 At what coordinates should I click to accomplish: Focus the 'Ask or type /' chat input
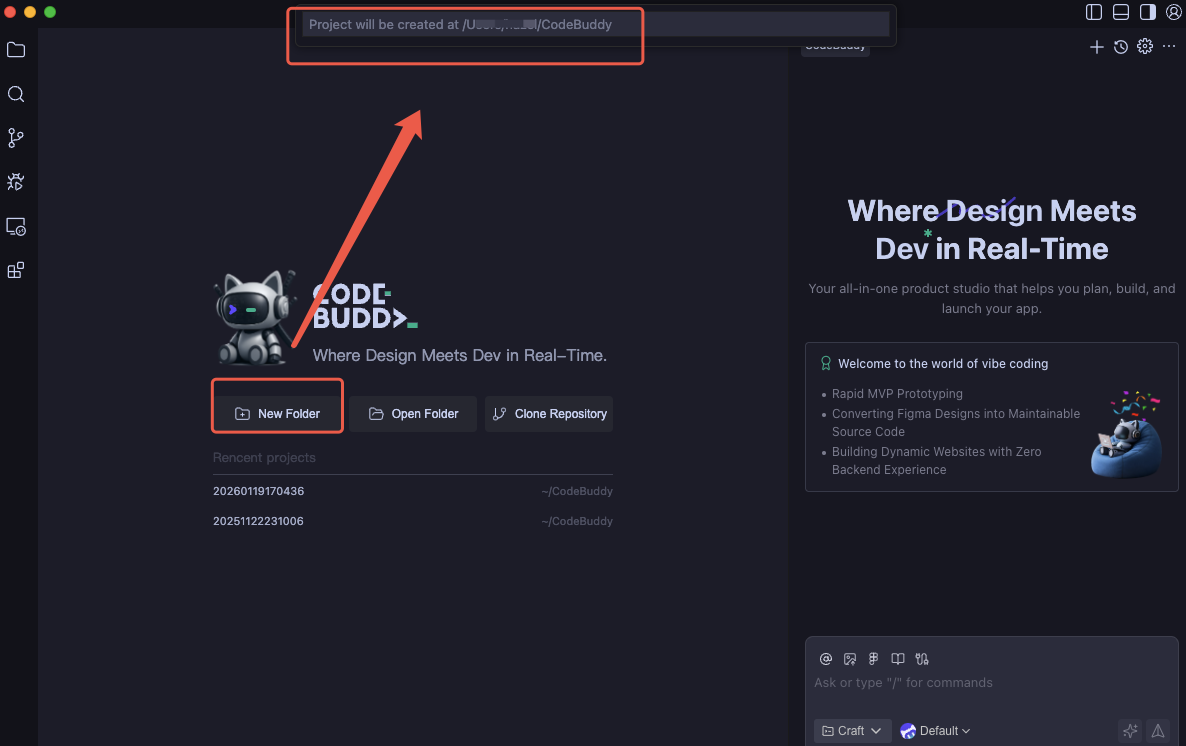click(x=992, y=682)
